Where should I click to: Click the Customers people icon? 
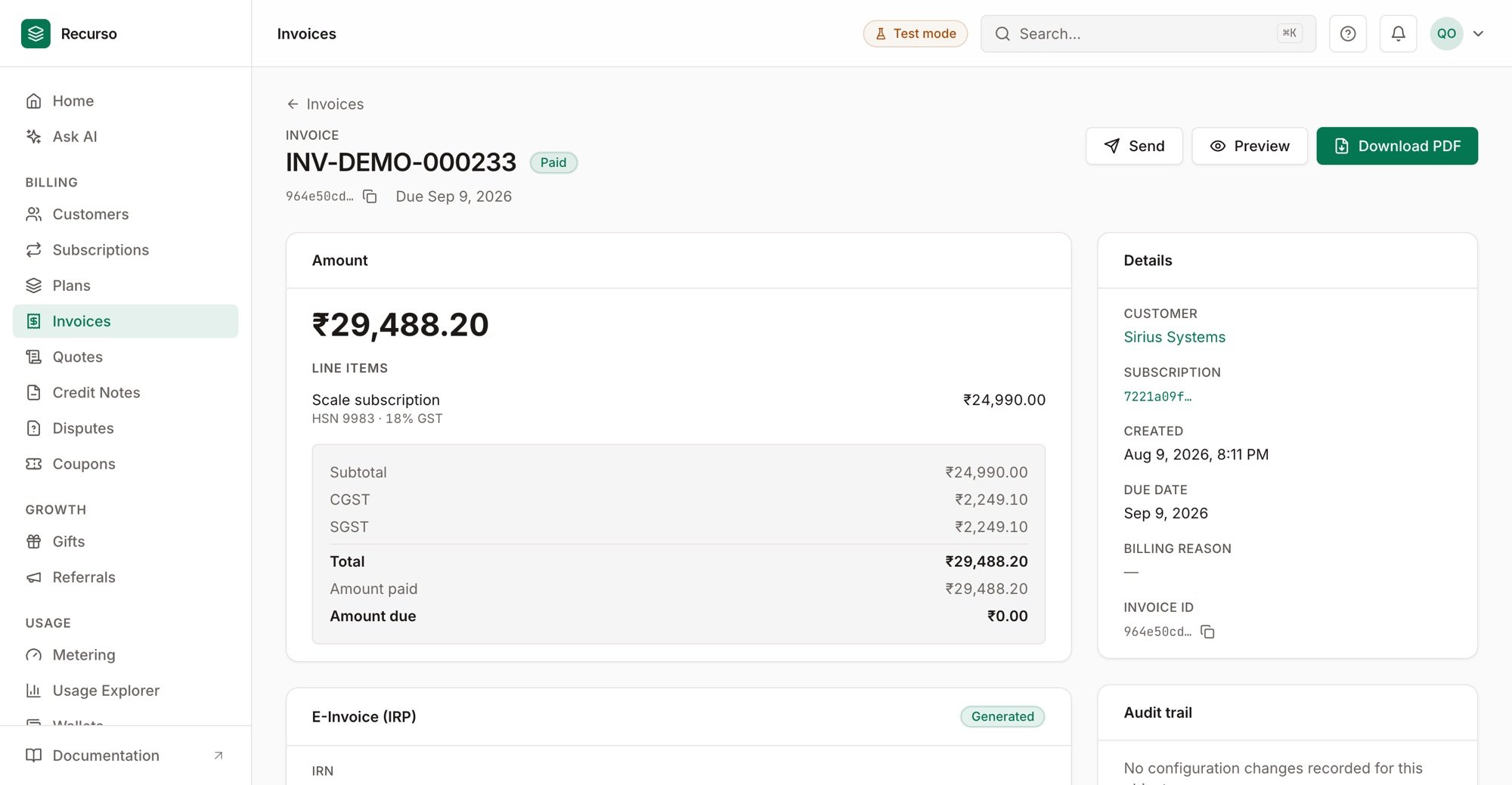click(33, 214)
